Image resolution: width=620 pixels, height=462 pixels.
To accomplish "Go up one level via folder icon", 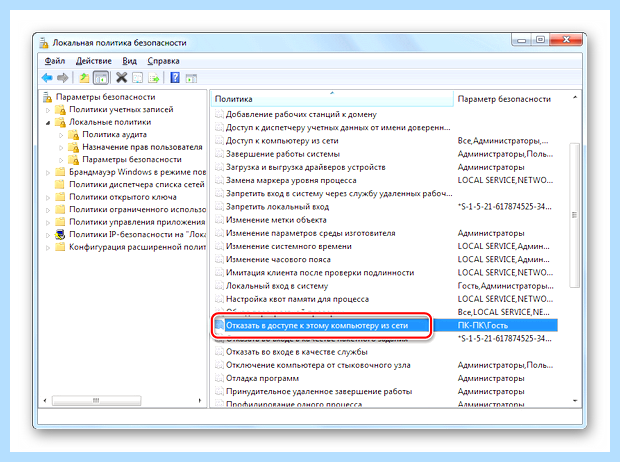I will 84,78.
